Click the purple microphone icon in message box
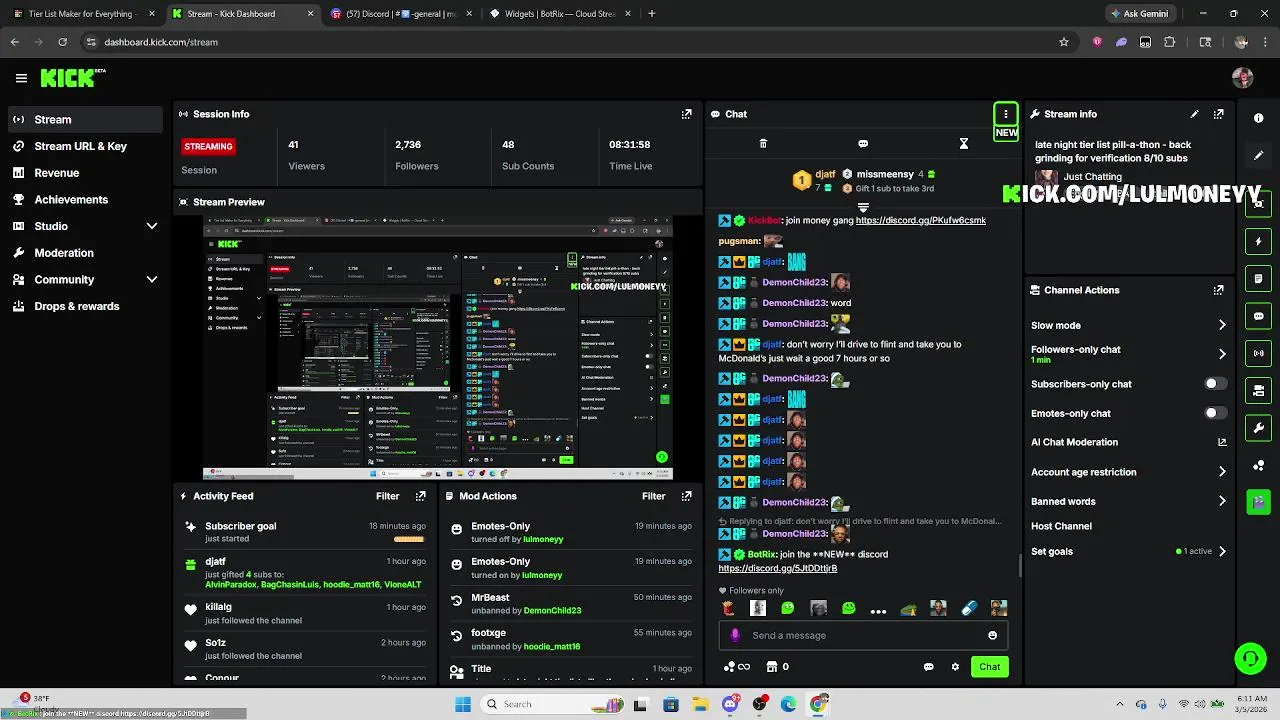The image size is (1280, 720). click(735, 635)
